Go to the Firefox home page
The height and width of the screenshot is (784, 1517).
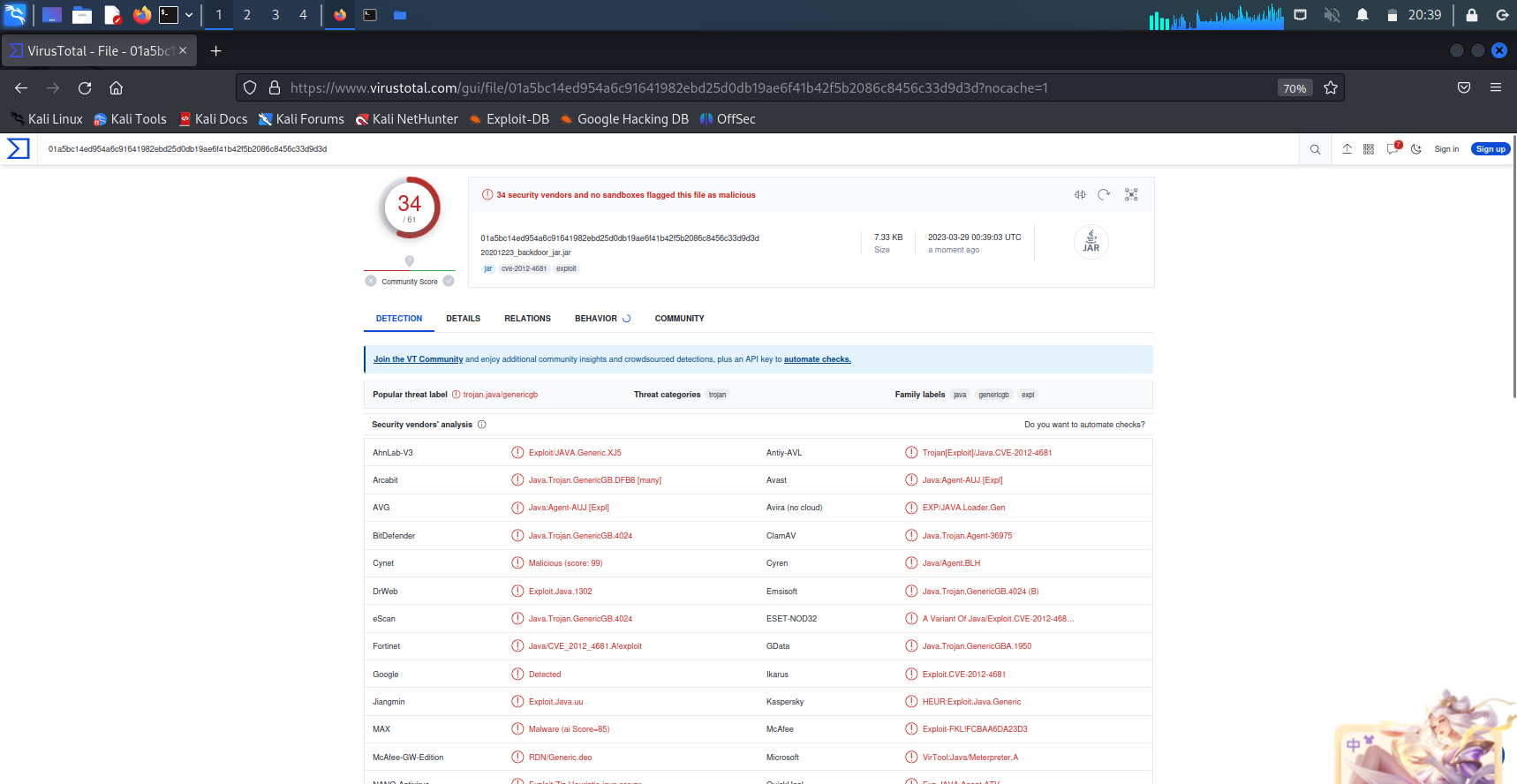[x=116, y=87]
